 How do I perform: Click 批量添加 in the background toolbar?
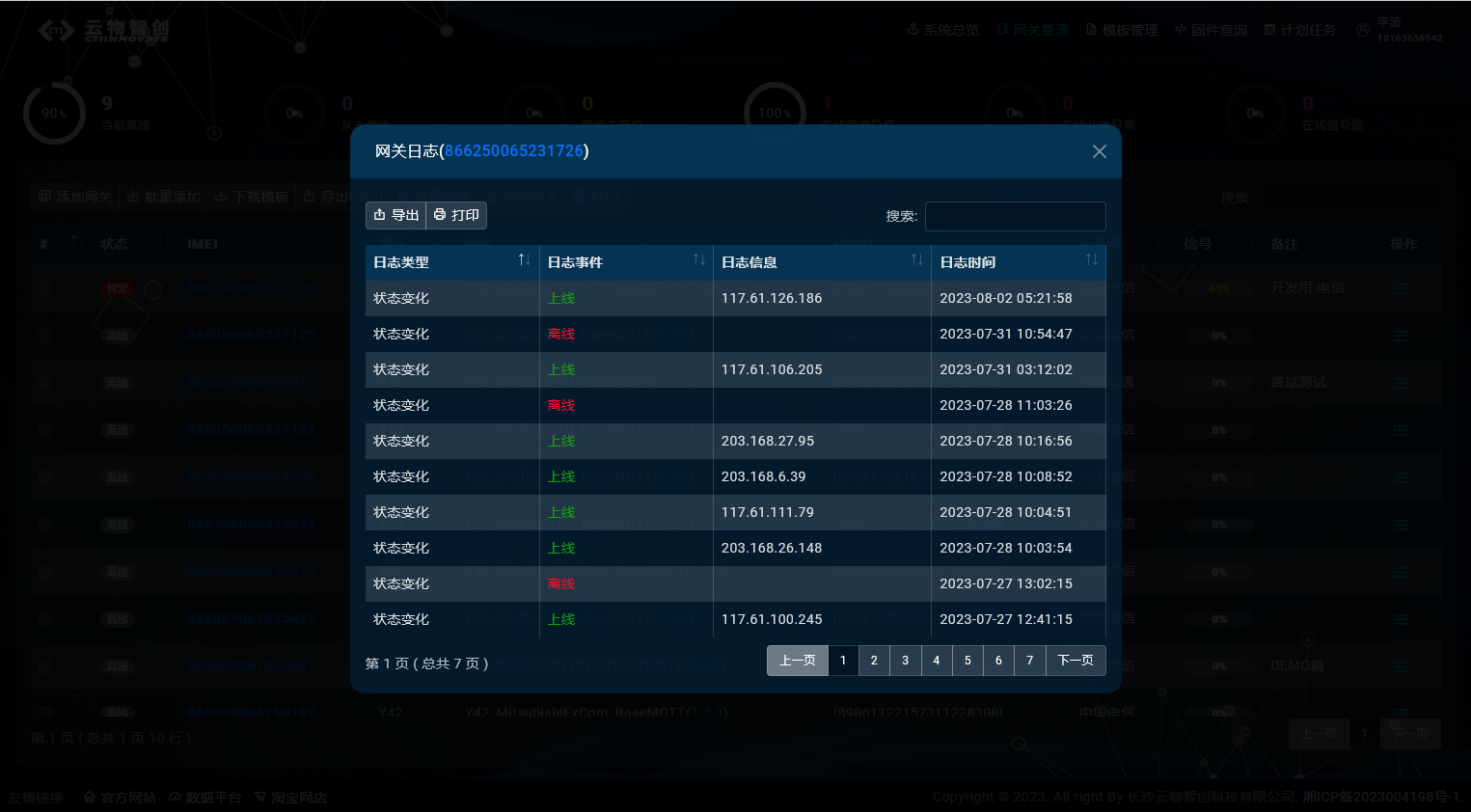click(164, 197)
